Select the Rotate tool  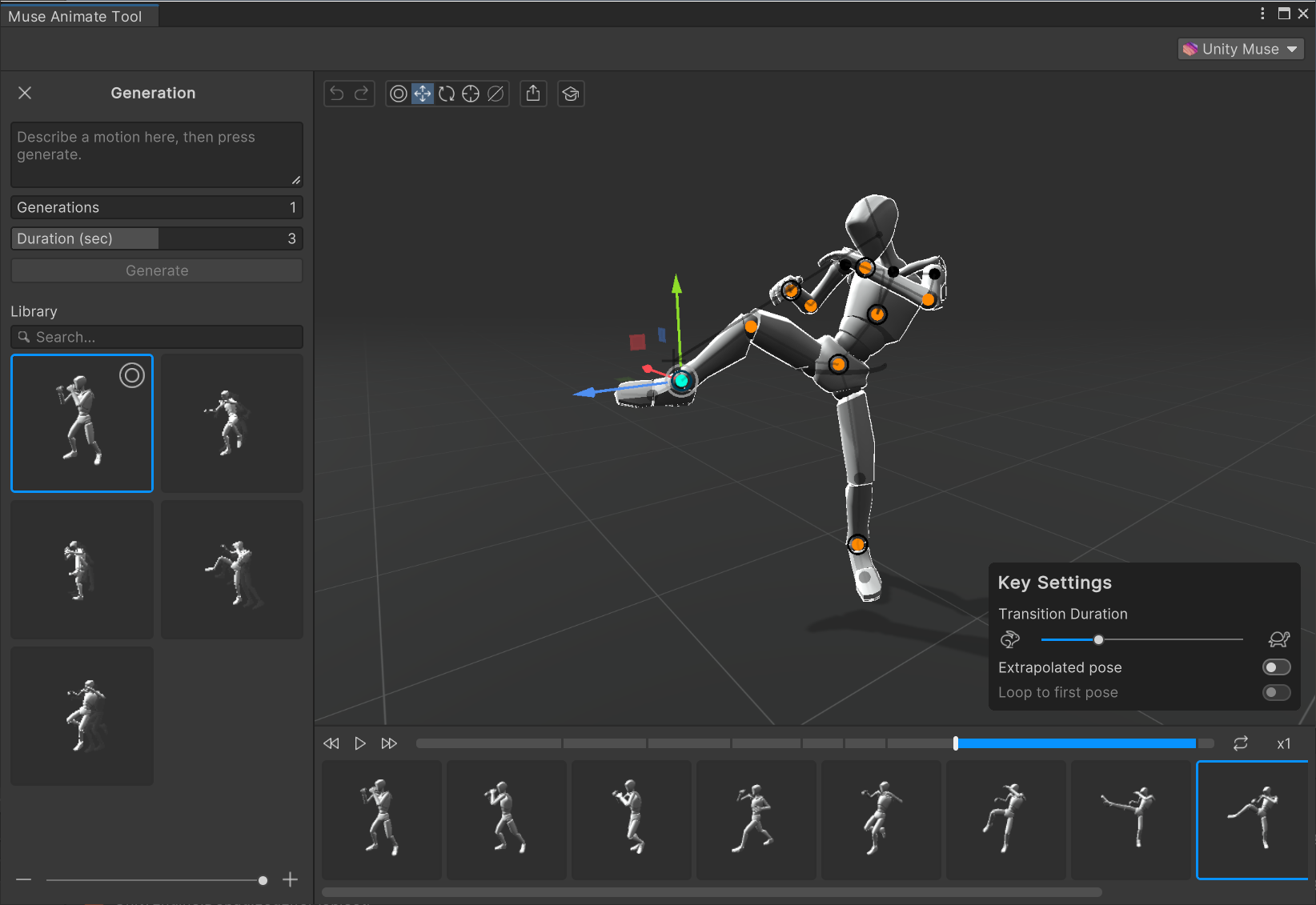[x=447, y=94]
